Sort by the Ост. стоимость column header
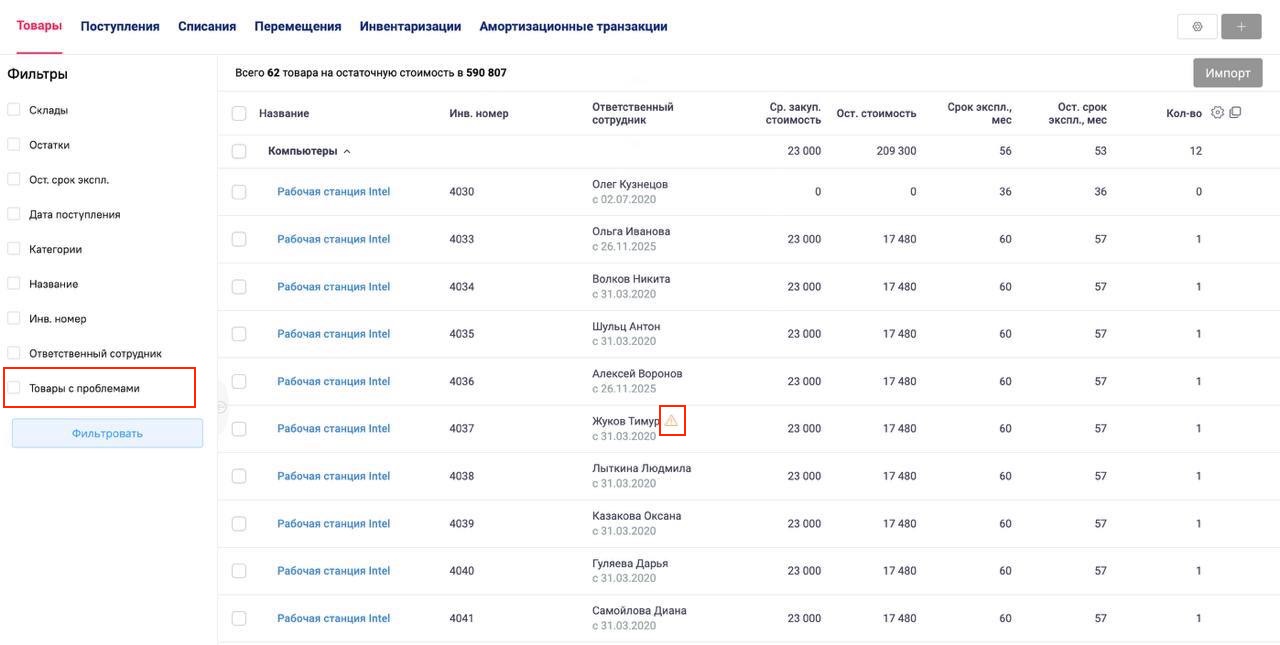This screenshot has height=645, width=1280. click(x=876, y=114)
